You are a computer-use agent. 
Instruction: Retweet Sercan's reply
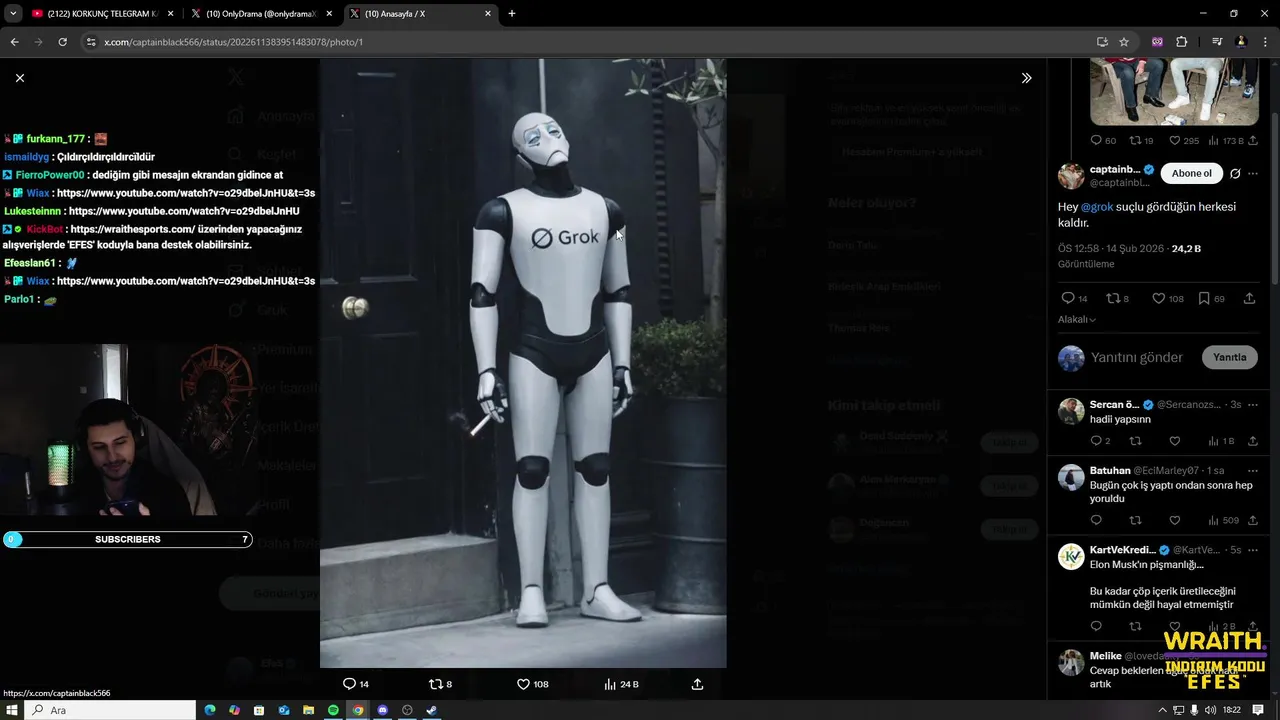[1135, 441]
